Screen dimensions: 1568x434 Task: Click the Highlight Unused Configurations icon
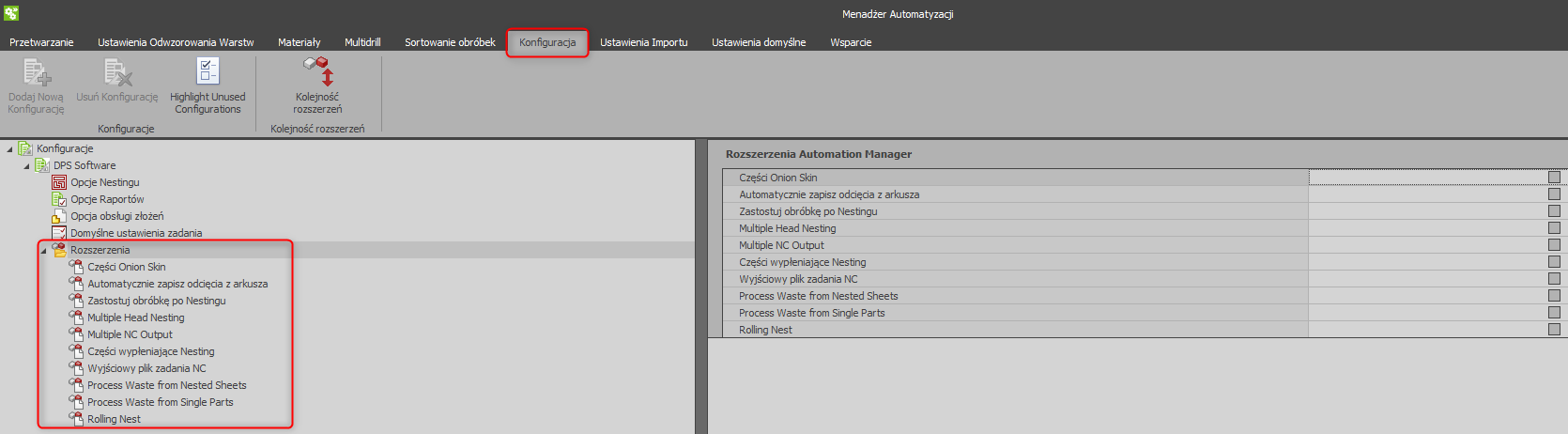208,71
